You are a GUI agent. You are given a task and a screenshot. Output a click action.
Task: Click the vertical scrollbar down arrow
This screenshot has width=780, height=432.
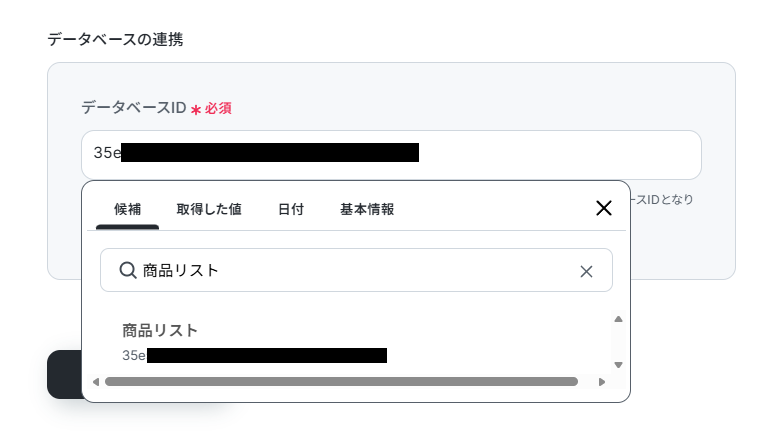click(618, 365)
